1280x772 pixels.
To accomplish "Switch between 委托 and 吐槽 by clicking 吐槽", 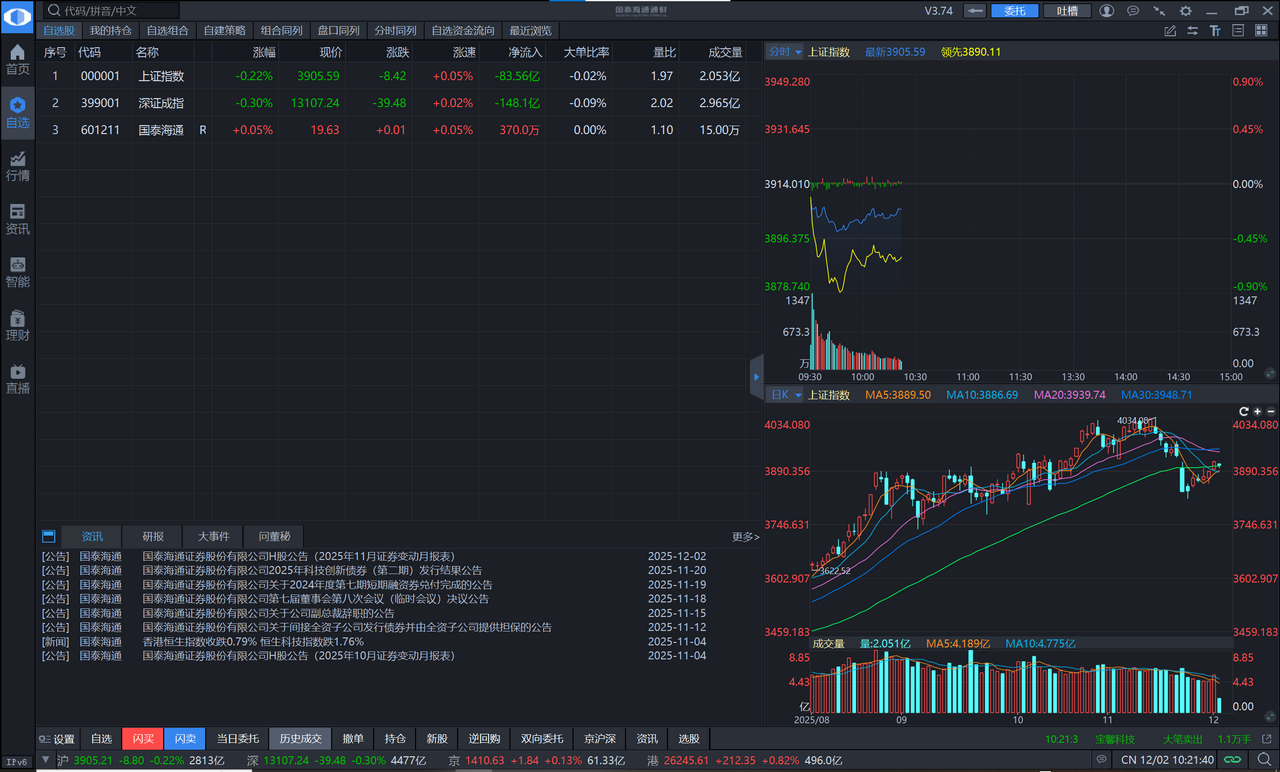I will (x=1066, y=10).
